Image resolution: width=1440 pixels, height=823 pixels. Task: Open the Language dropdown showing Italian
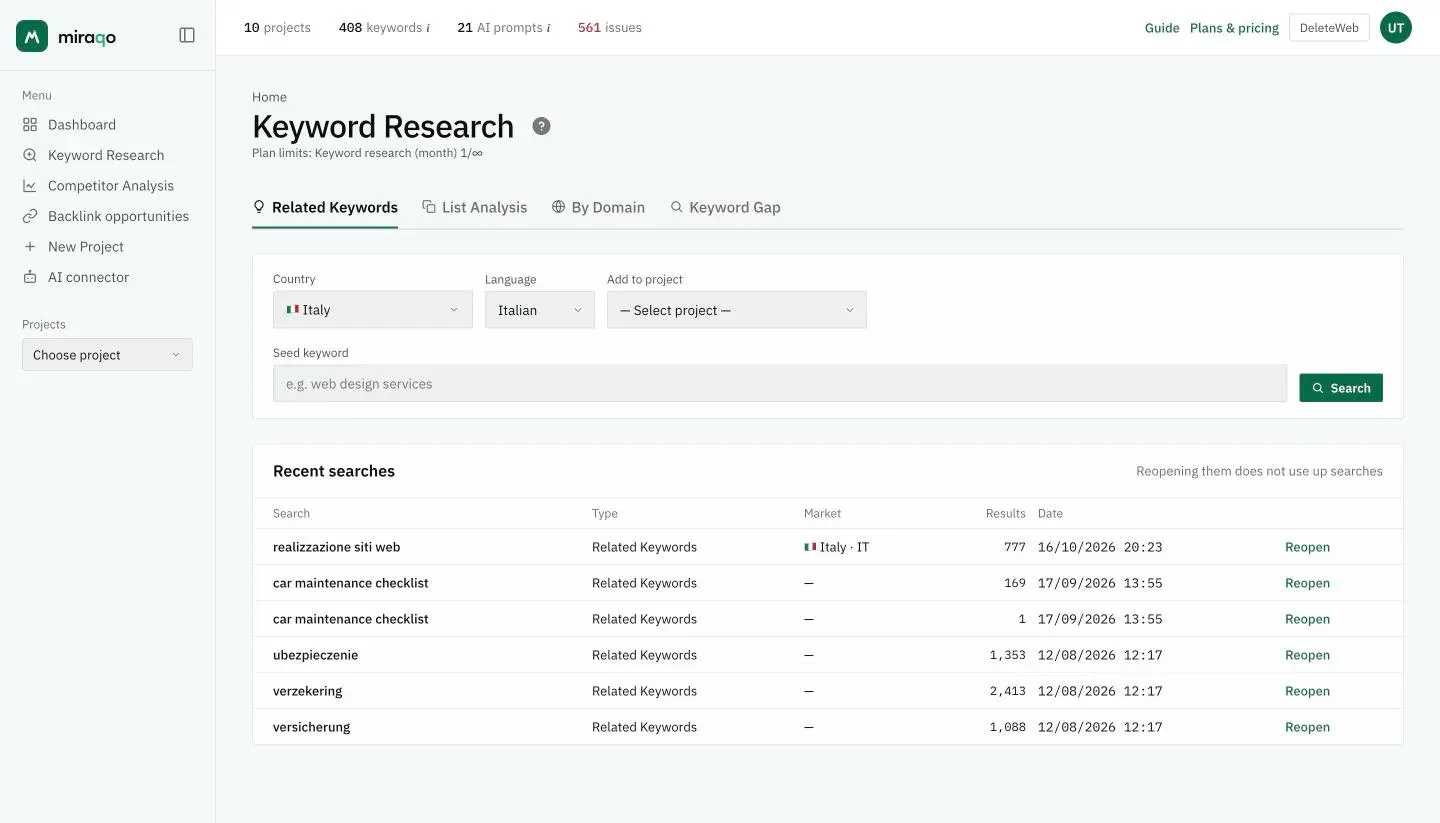click(540, 310)
